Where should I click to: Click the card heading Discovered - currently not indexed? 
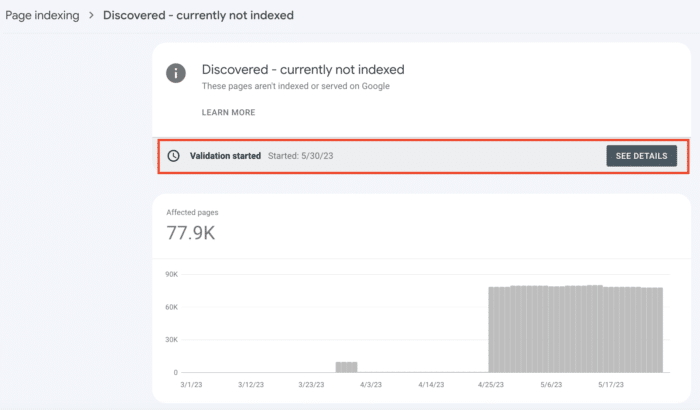(303, 70)
